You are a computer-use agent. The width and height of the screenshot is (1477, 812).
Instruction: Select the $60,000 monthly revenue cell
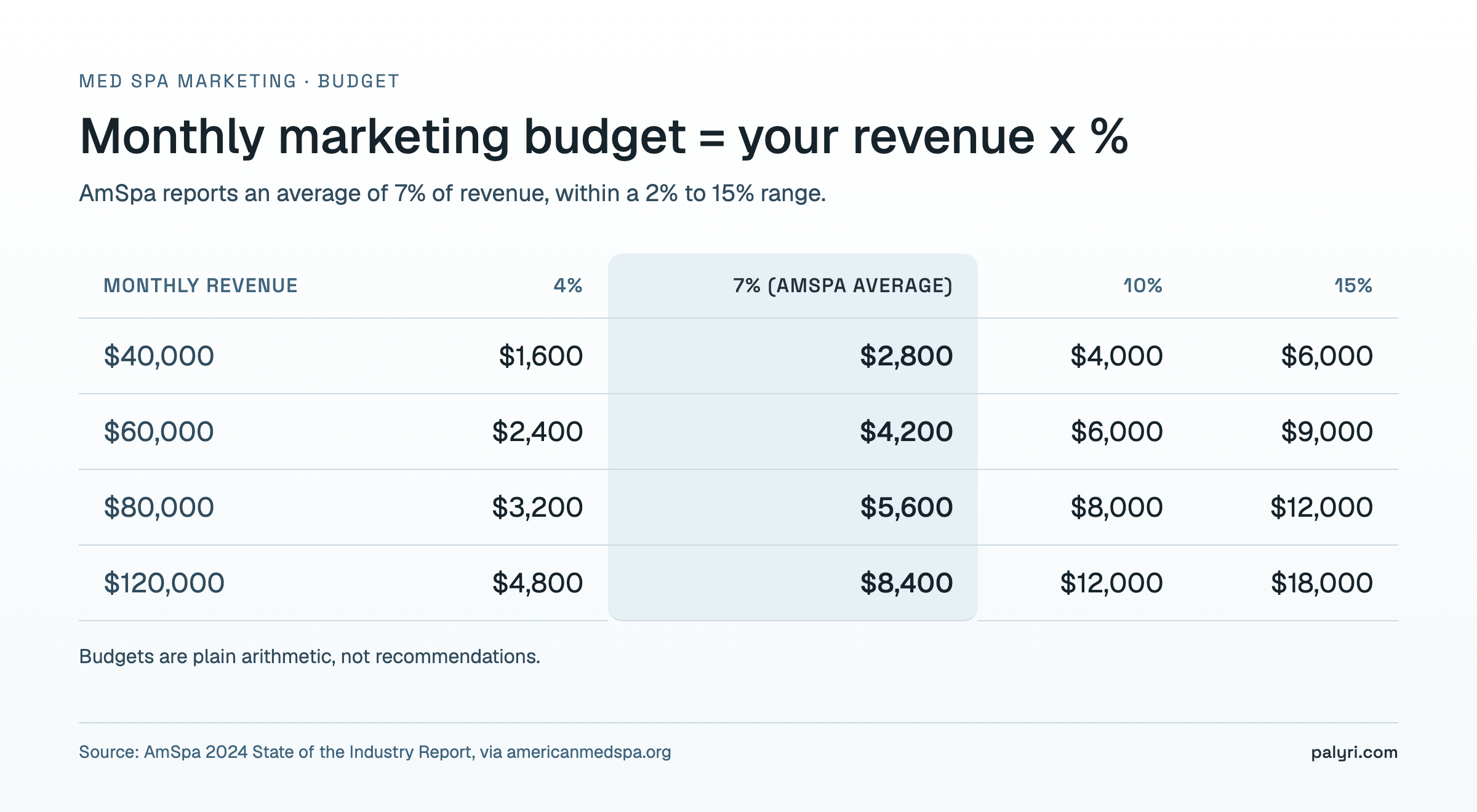[x=159, y=432]
